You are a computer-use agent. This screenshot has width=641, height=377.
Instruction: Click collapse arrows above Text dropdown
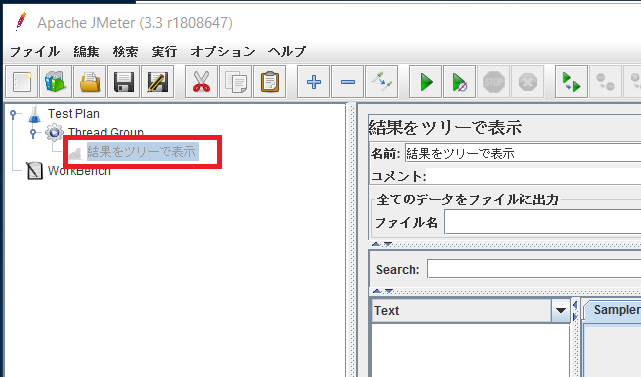pos(383,291)
